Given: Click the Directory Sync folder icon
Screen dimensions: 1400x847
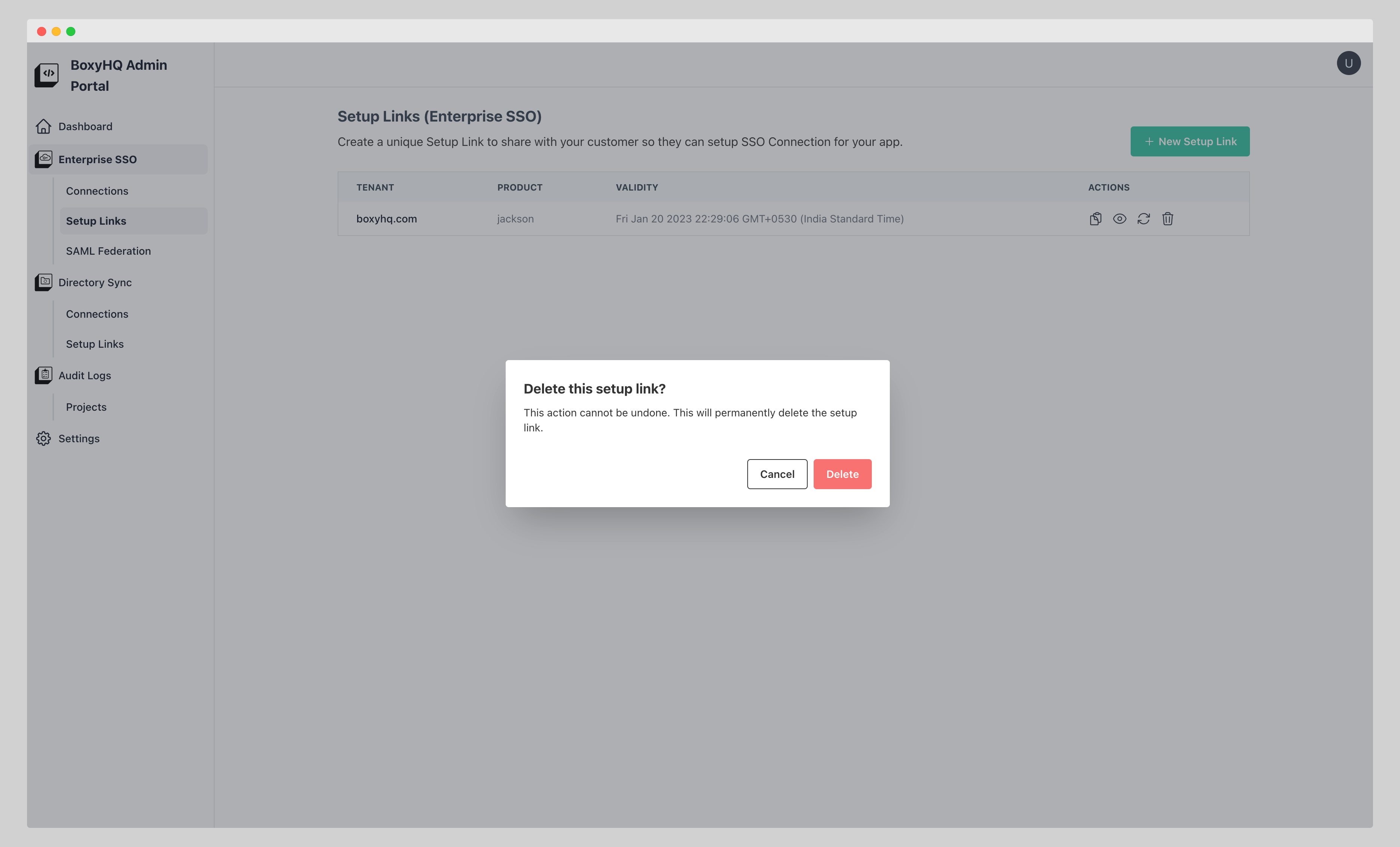Looking at the screenshot, I should click(44, 282).
